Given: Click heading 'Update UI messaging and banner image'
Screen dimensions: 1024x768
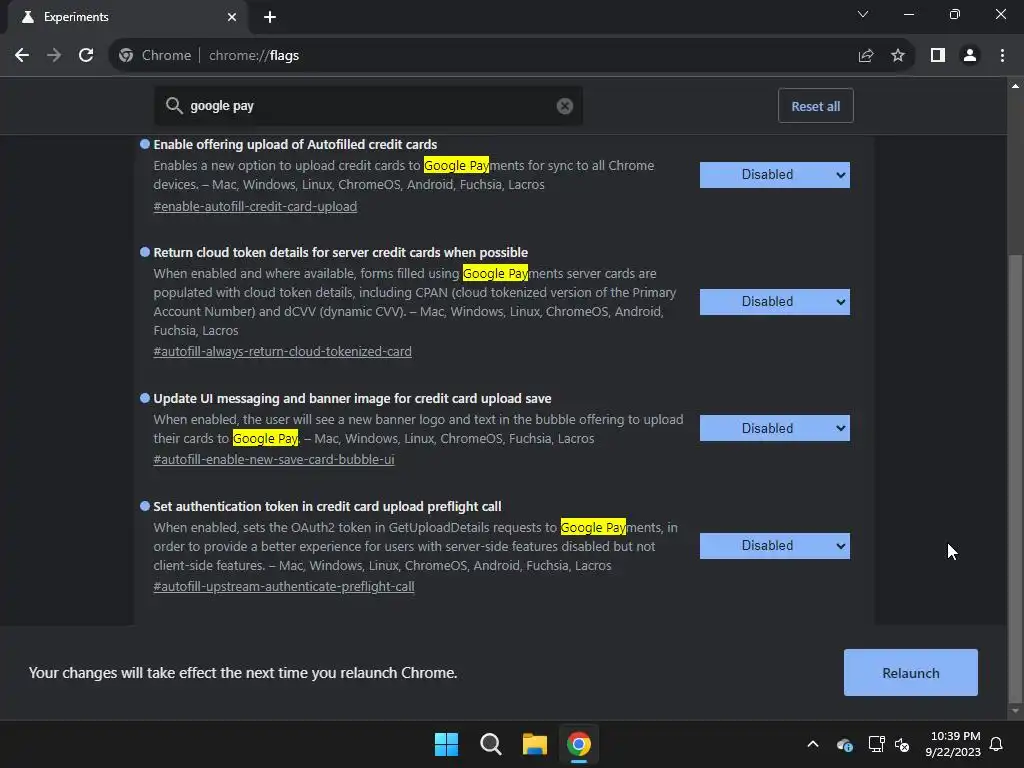Looking at the screenshot, I should (353, 398).
